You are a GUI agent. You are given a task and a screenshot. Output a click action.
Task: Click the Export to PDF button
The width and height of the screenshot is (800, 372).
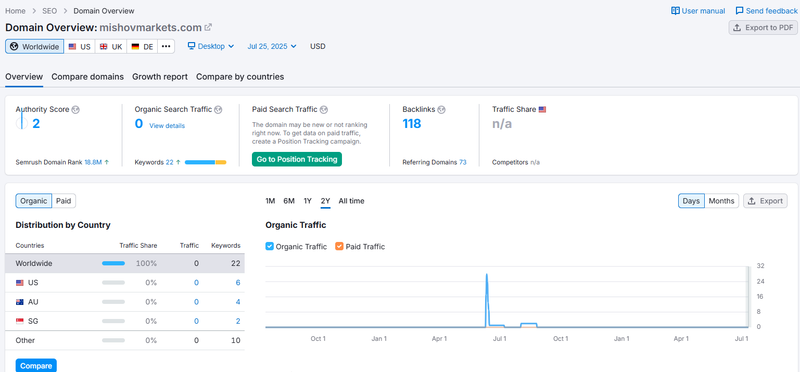point(763,28)
